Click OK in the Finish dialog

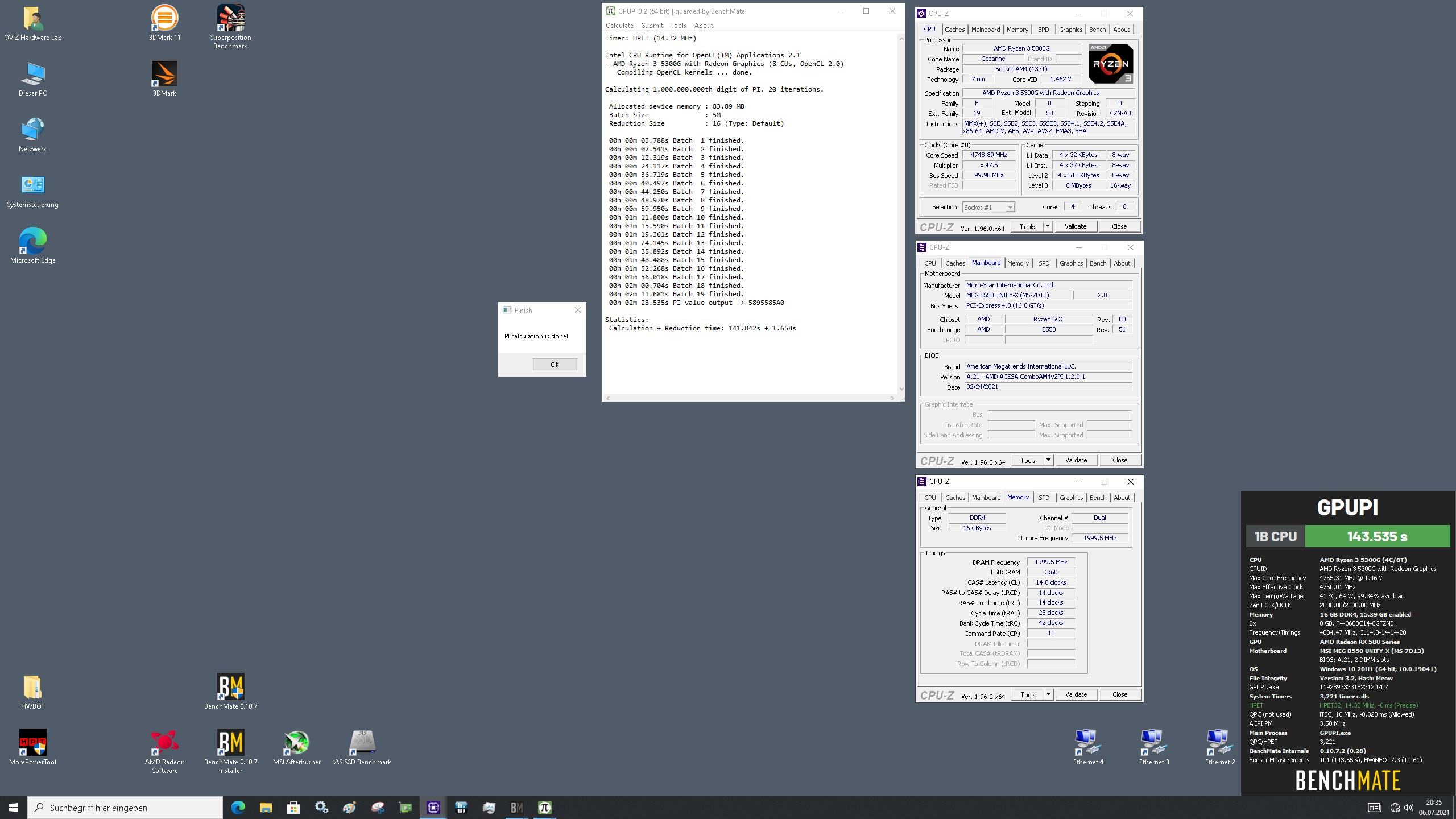pos(555,365)
